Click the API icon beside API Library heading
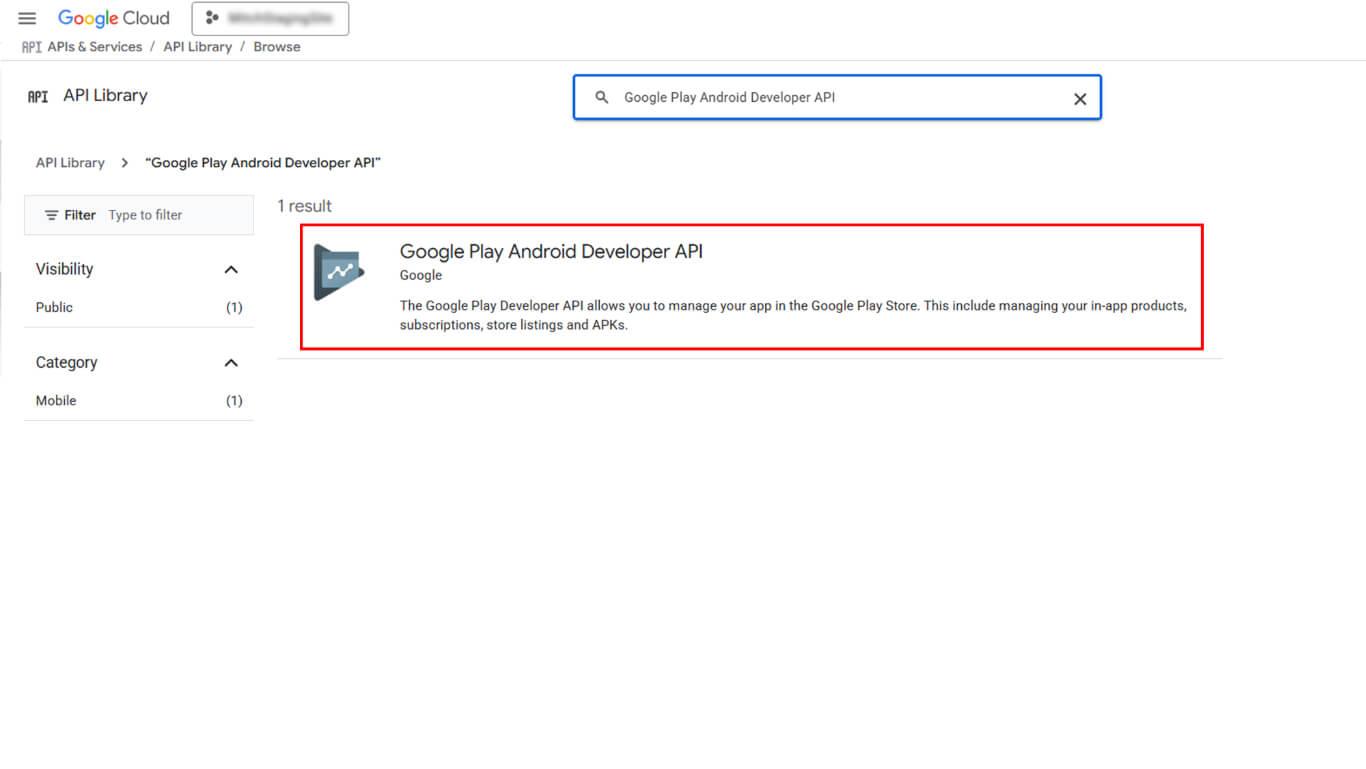This screenshot has height=769, width=1366. click(38, 96)
